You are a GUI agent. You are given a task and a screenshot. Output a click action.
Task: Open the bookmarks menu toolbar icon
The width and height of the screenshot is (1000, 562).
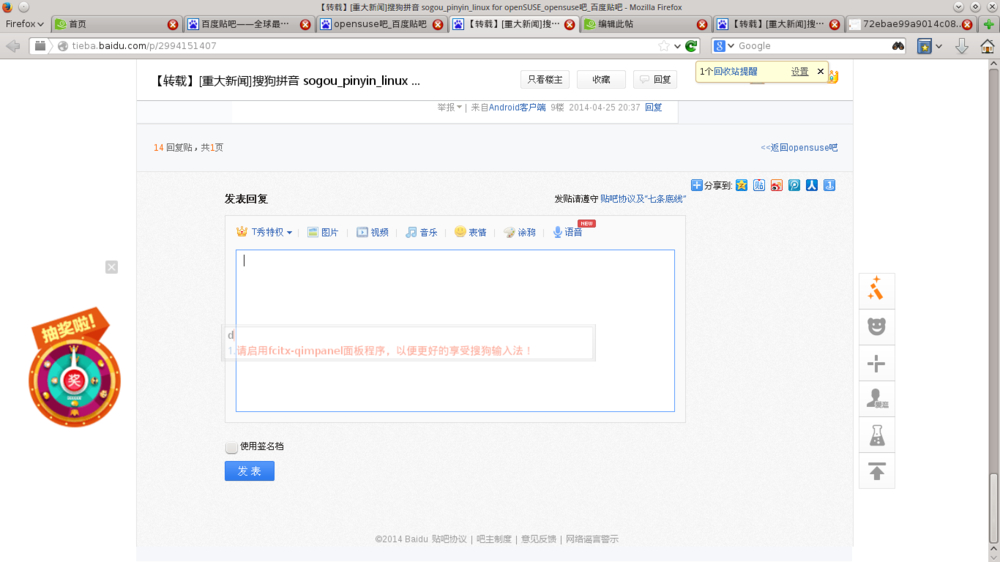tap(924, 46)
